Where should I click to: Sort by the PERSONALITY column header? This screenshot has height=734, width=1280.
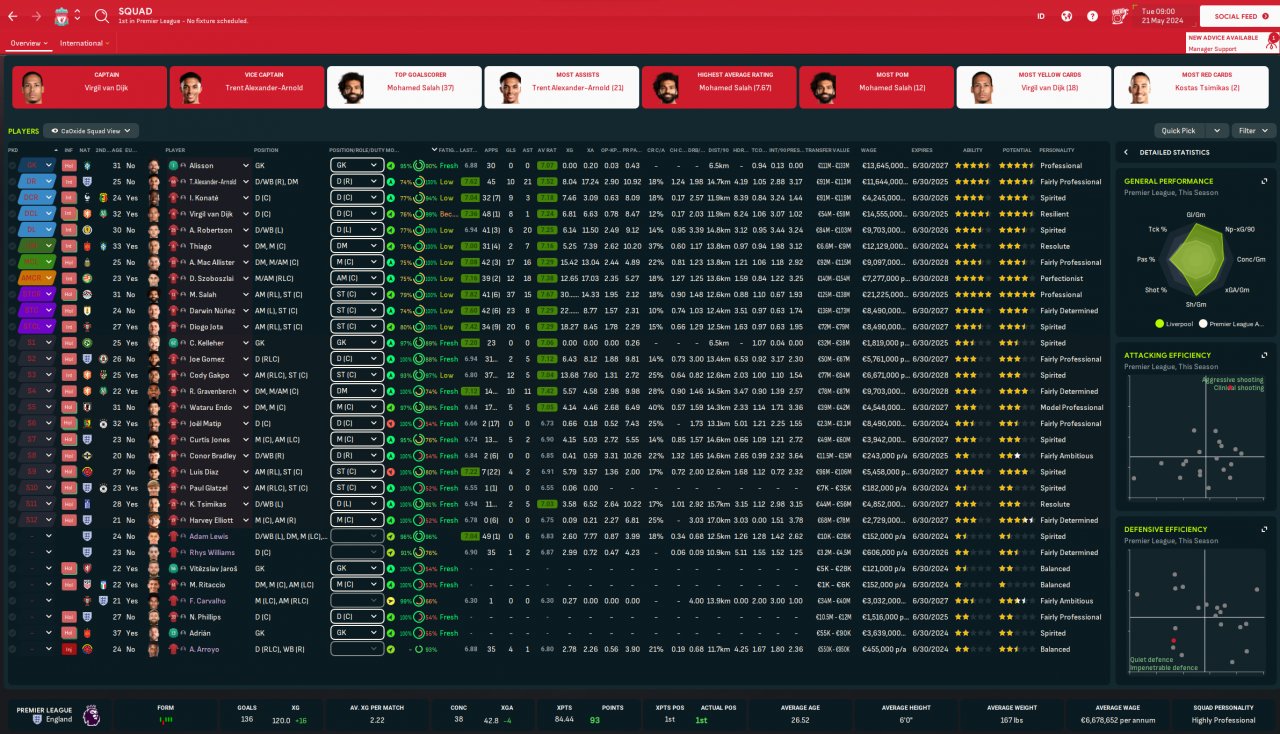(x=1057, y=150)
